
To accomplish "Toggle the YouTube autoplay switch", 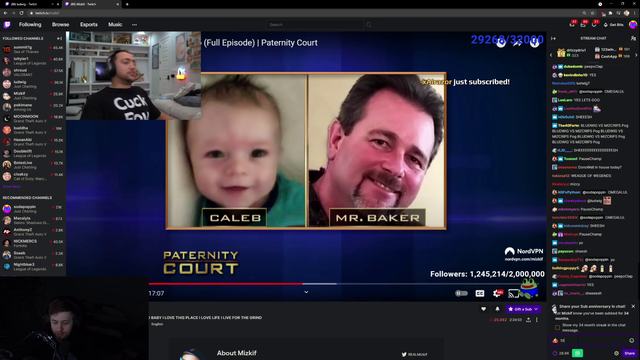I will pyautogui.click(x=461, y=293).
